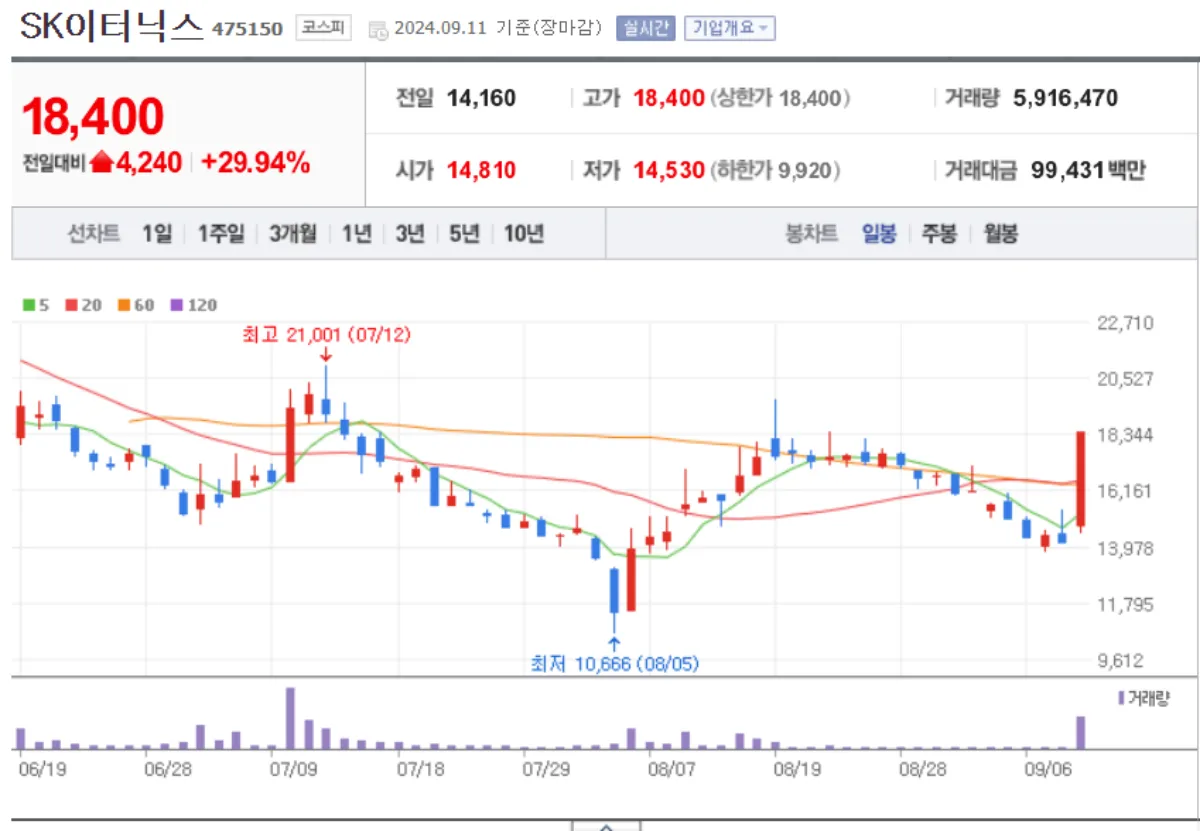Switch to 월봉 monthly candle chart
Viewport: 1200px width, 831px height.
click(1000, 234)
